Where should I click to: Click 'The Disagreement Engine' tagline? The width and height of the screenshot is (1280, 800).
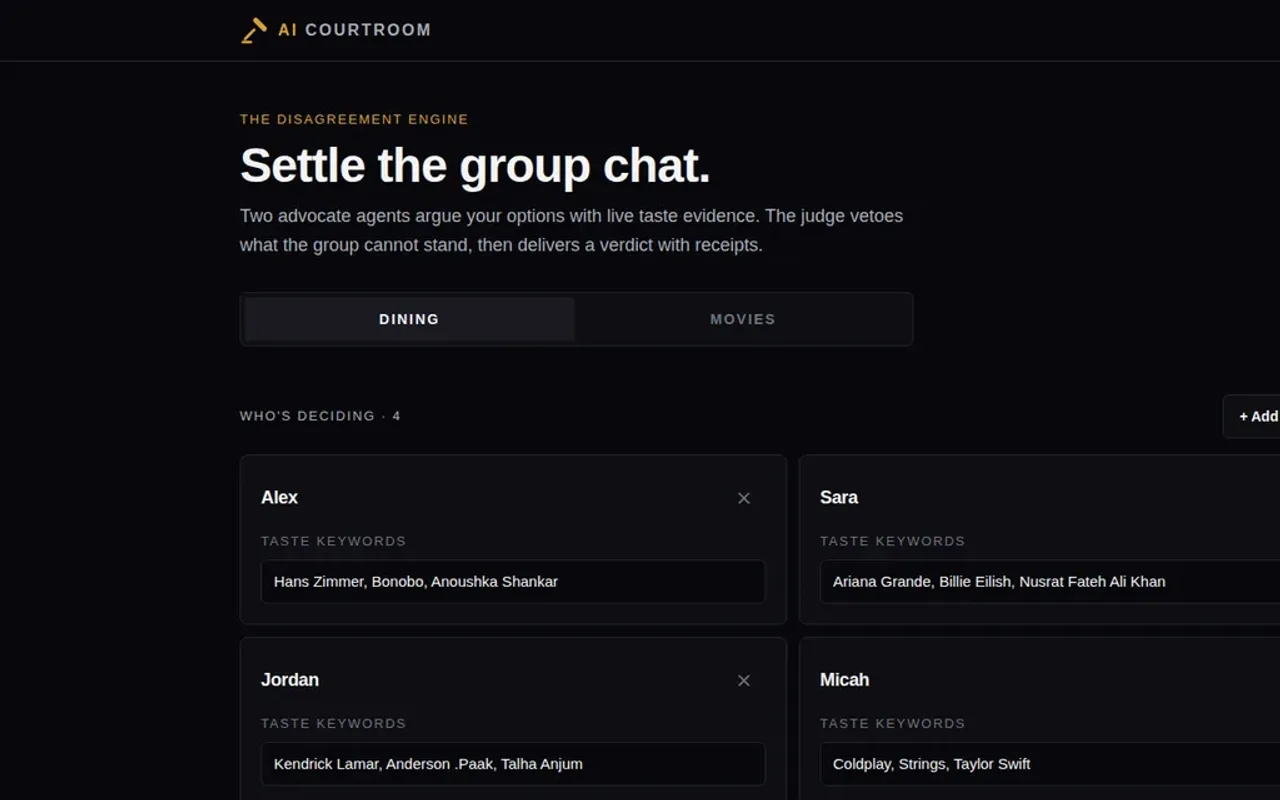[354, 119]
